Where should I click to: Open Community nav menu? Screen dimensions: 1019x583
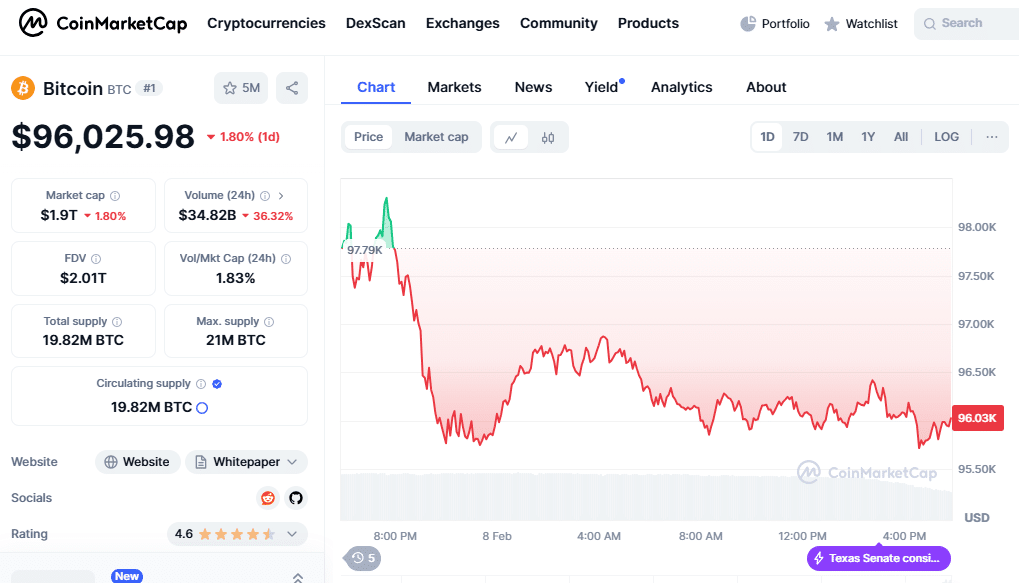[x=559, y=23]
